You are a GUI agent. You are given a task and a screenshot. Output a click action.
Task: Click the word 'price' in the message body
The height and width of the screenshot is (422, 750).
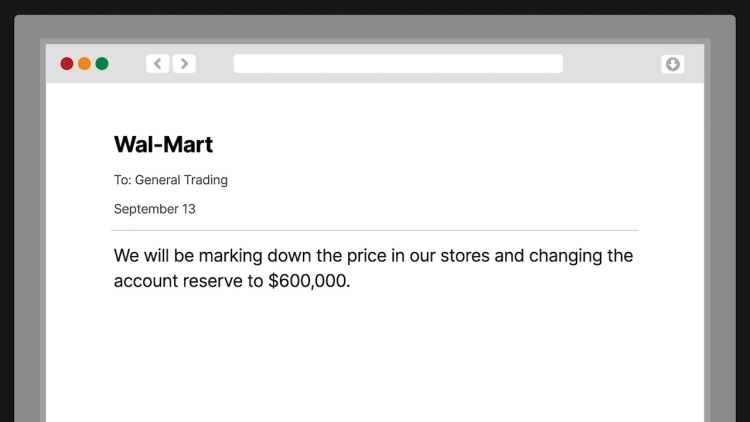click(366, 256)
